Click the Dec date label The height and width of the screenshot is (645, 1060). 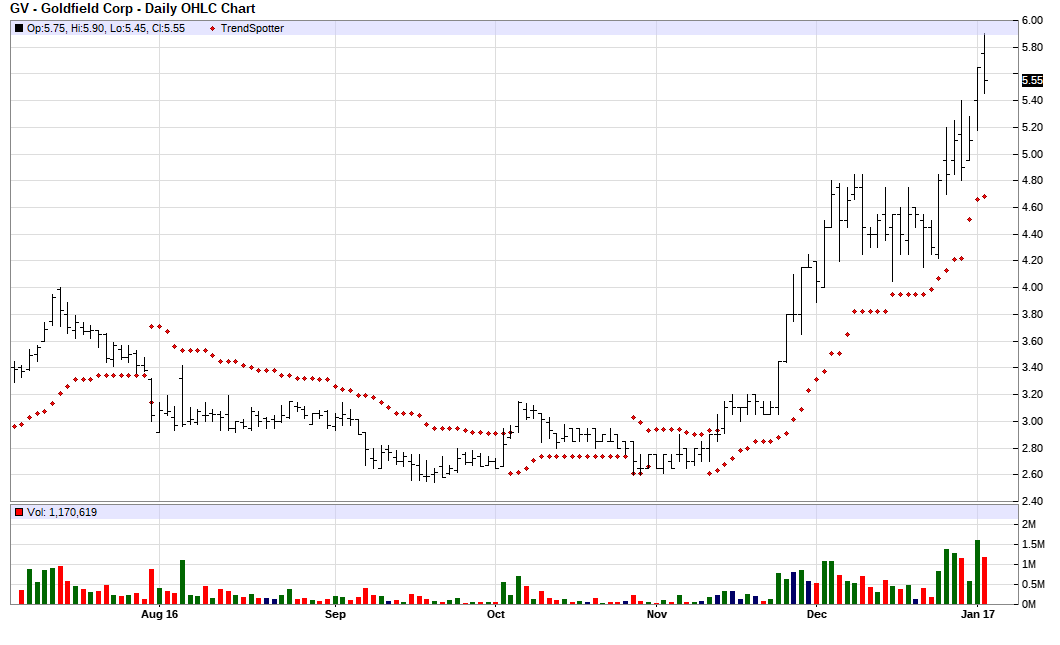pyautogui.click(x=817, y=614)
